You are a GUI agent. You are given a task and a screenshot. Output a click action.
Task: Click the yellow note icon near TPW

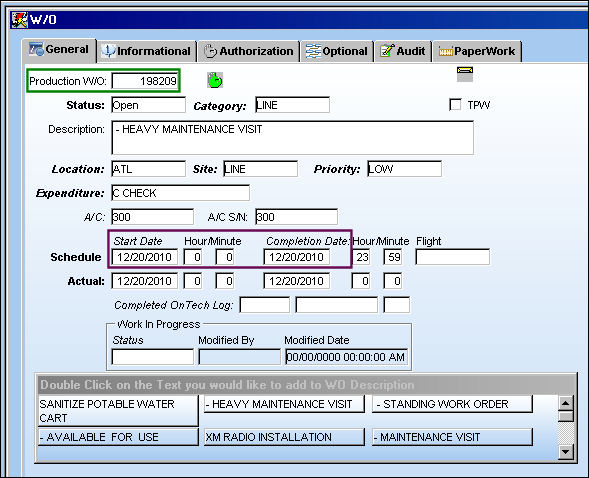click(465, 74)
